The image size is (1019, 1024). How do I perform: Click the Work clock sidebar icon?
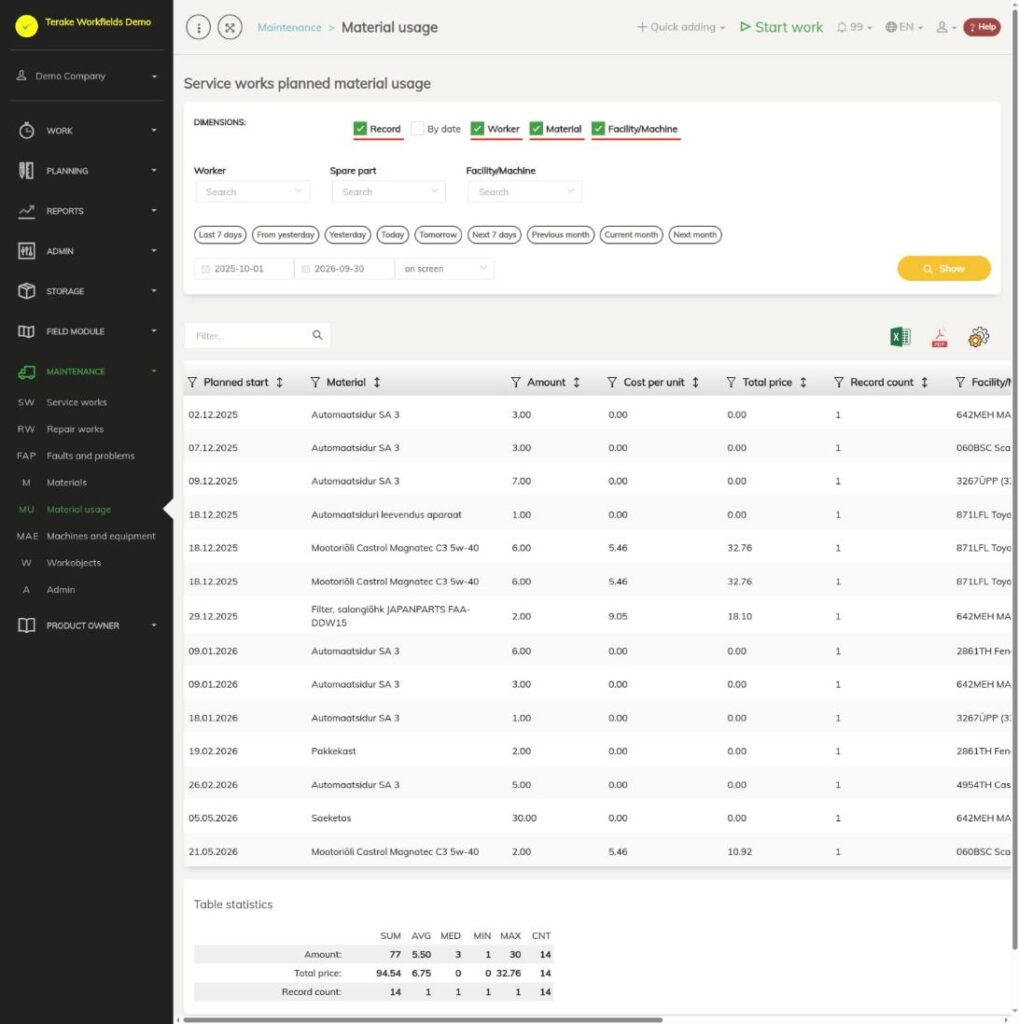(26, 131)
